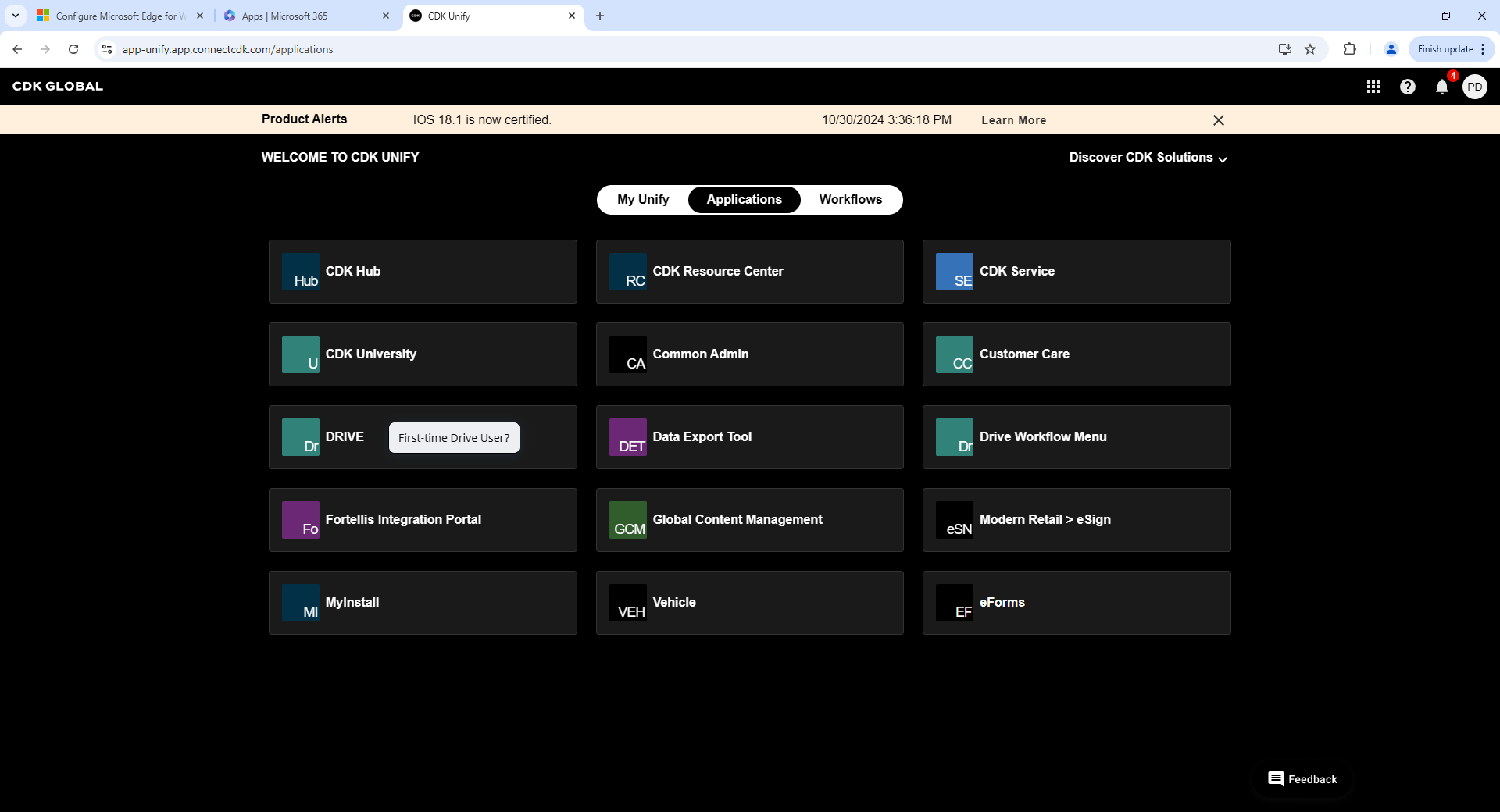Open CDK University U icon
Viewport: 1500px width, 812px height.
tap(301, 354)
